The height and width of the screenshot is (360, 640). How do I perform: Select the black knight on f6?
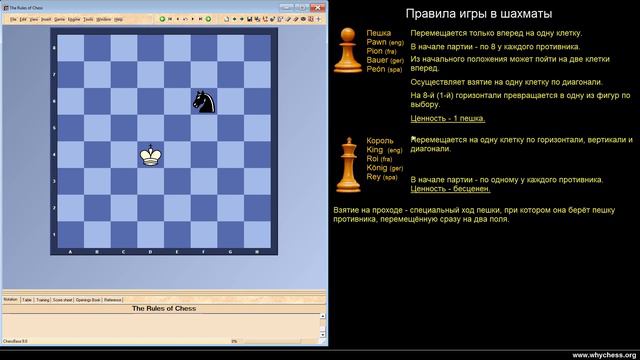[204, 101]
